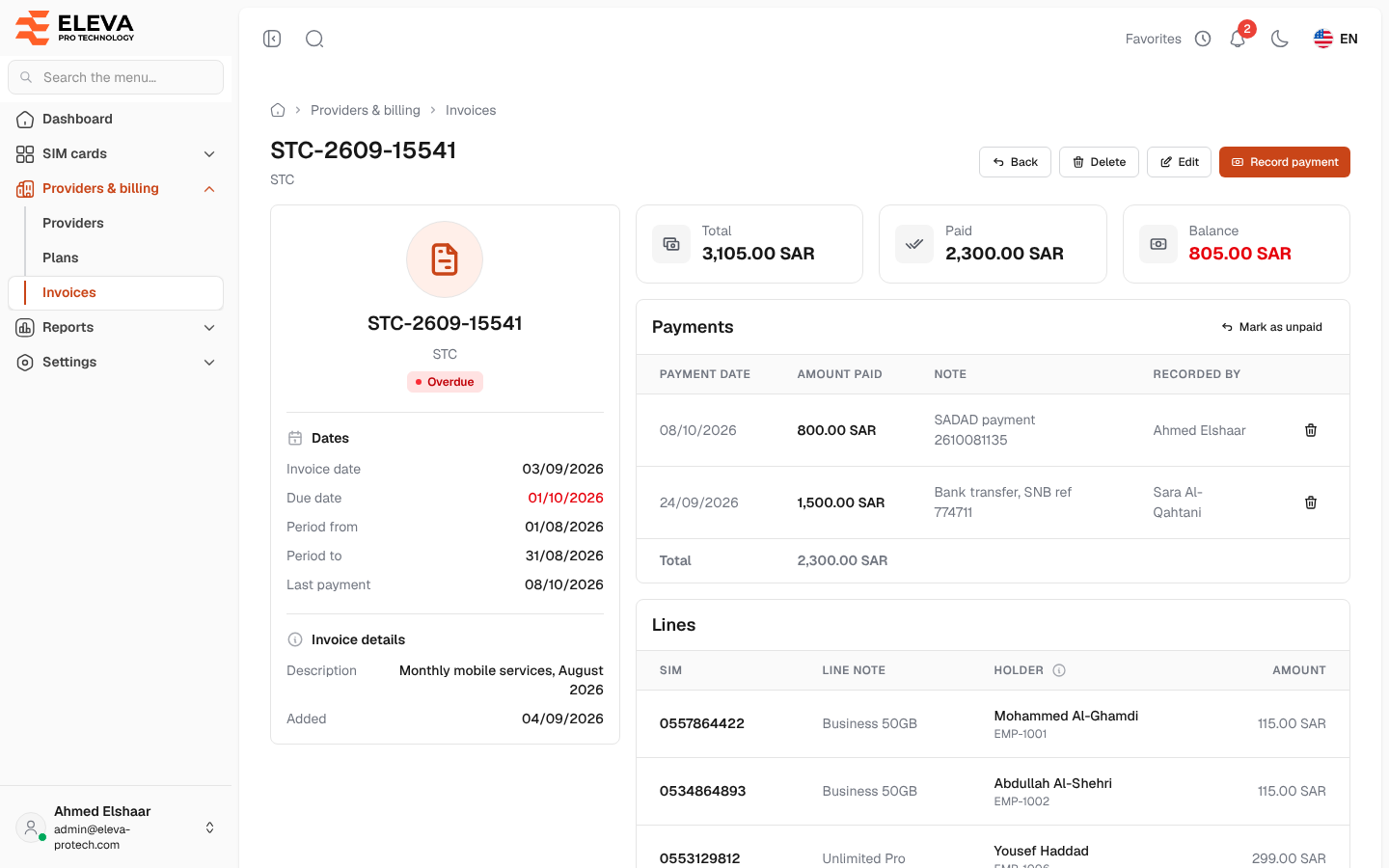
Task: Click the Balance card cash icon
Action: coord(1158,244)
